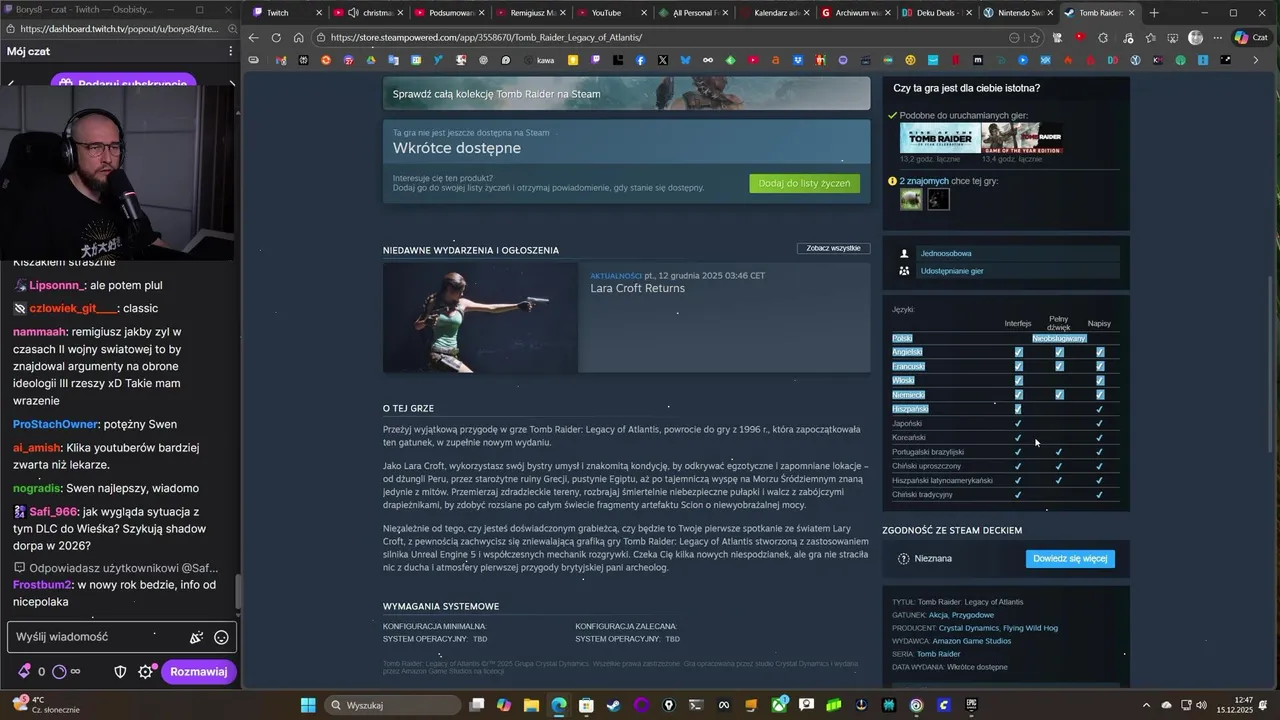Open the Windows Start menu
Screen dimensions: 1280x720
[x=307, y=705]
